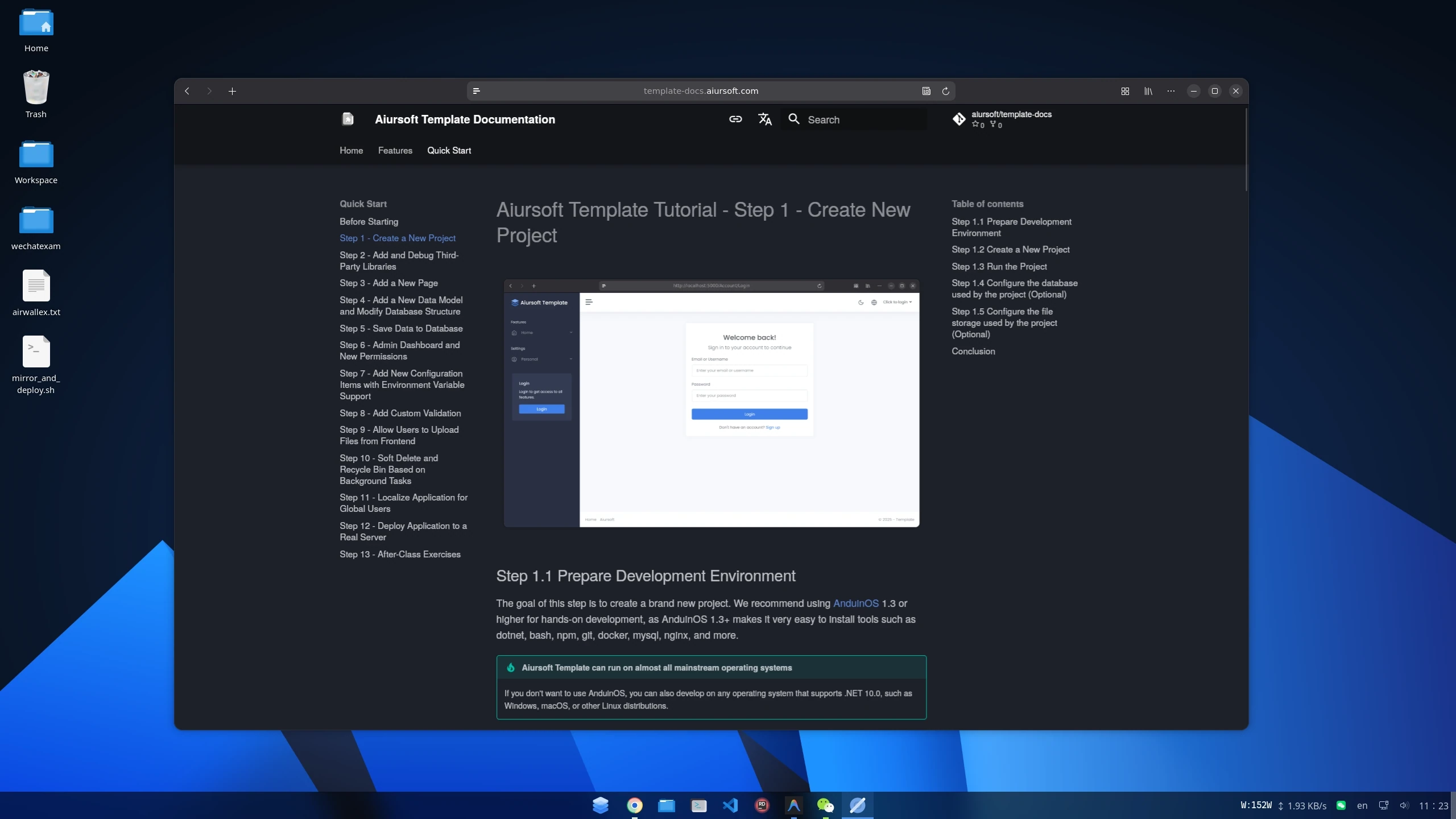The width and height of the screenshot is (1456, 819).
Task: Switch to the Home tab
Action: click(x=351, y=151)
